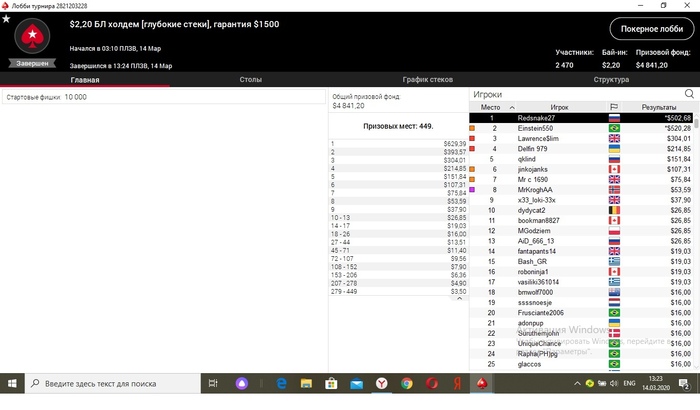Click the volume speaker tray icon
The height and width of the screenshot is (410, 700).
[x=614, y=384]
